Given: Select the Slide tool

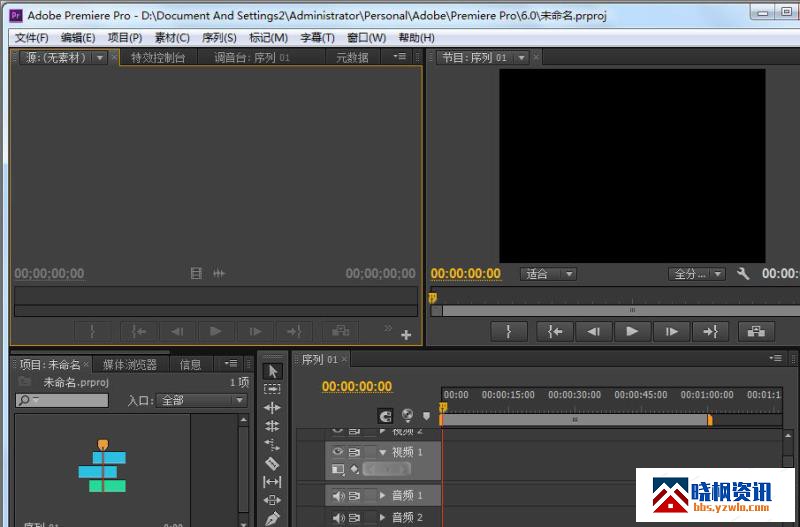Looking at the screenshot, I should pos(272,500).
